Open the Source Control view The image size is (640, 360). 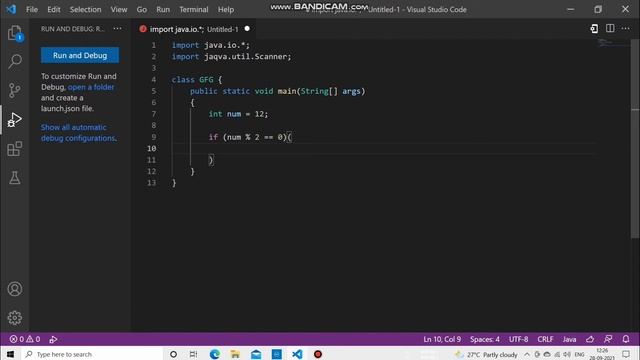click(x=15, y=90)
